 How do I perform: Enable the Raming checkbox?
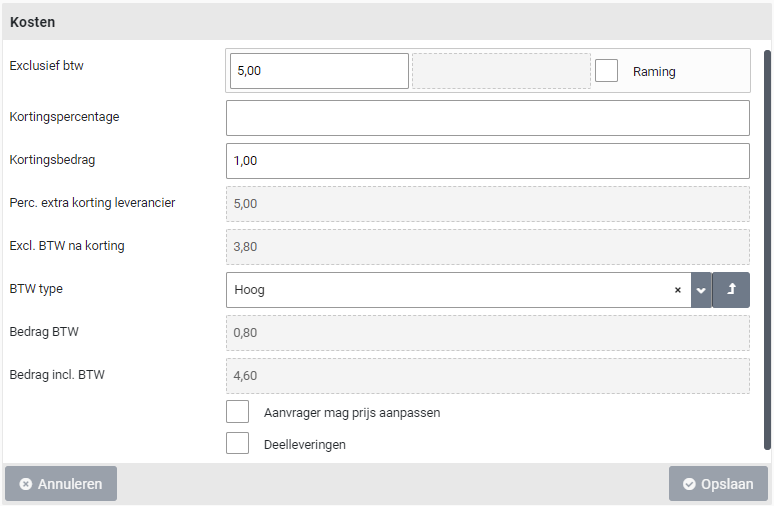click(x=606, y=71)
